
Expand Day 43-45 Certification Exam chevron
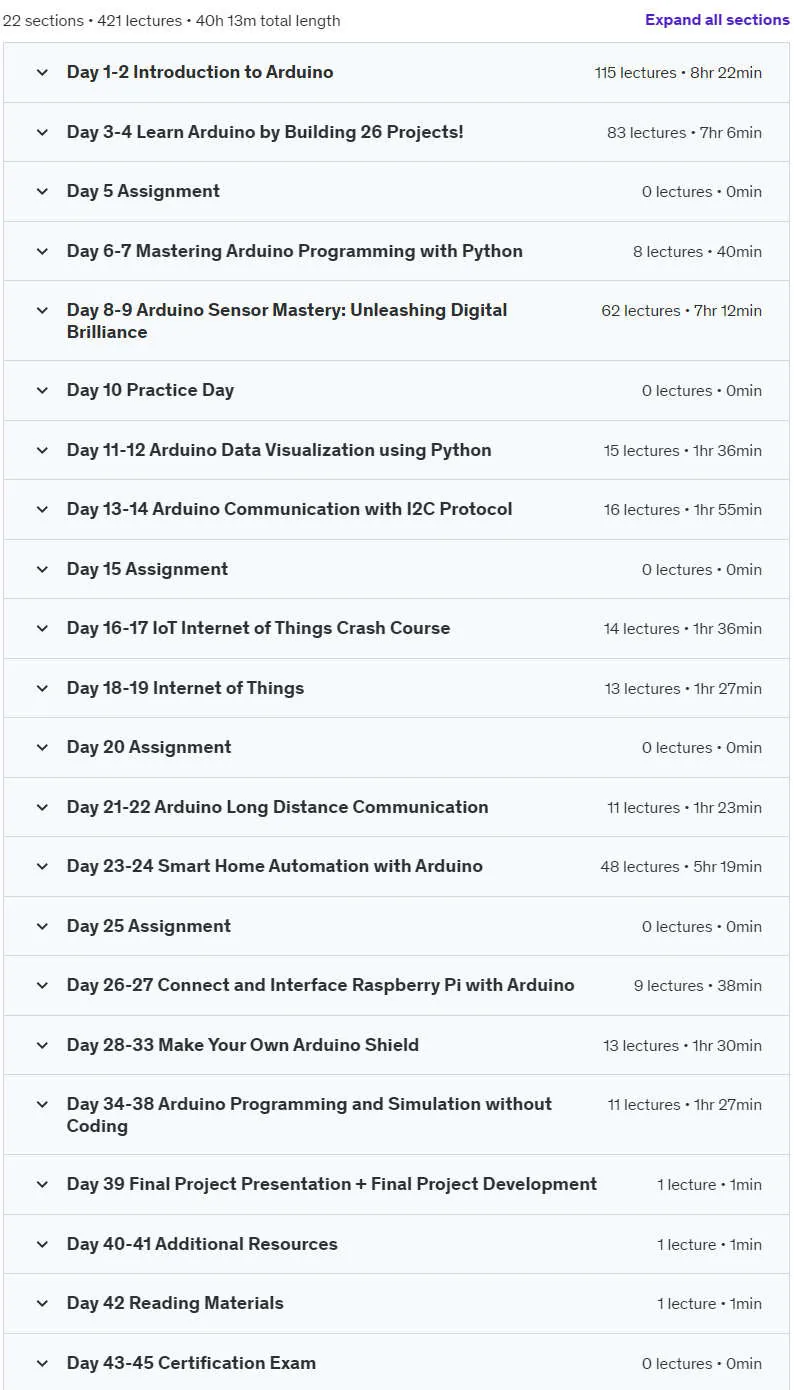tap(42, 1363)
